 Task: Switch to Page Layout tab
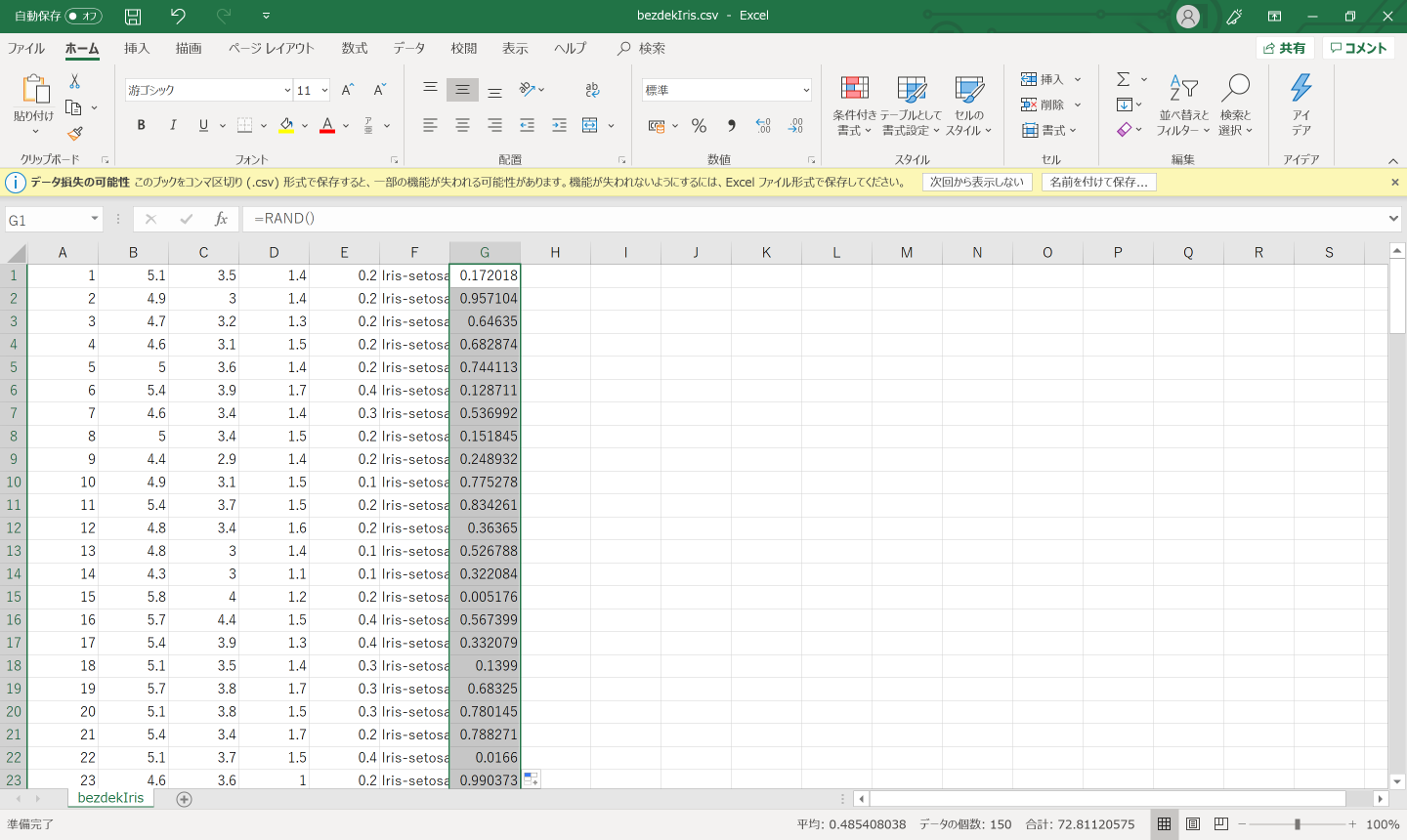tap(272, 48)
